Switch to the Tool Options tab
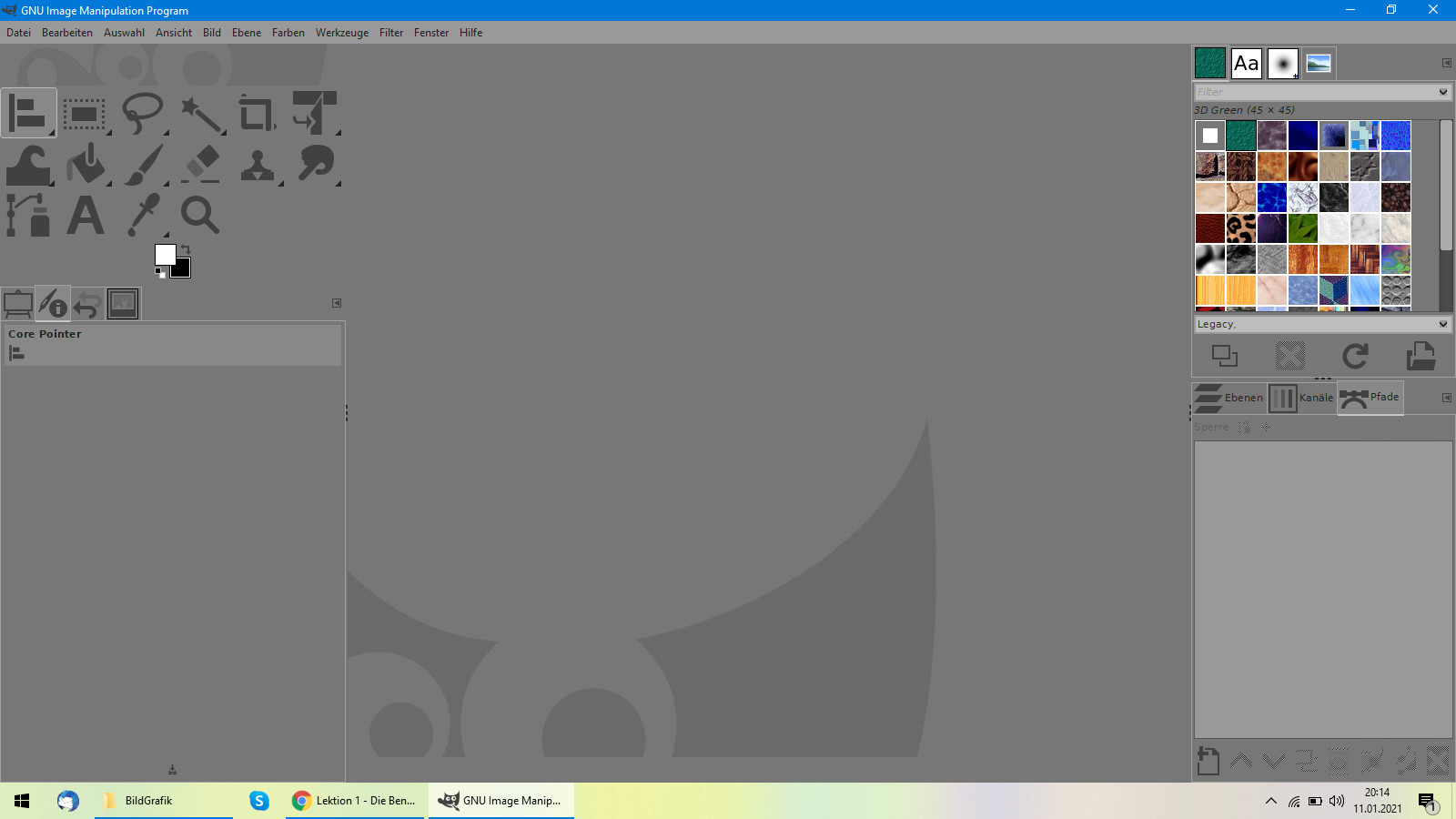This screenshot has width=1456, height=819. click(18, 304)
